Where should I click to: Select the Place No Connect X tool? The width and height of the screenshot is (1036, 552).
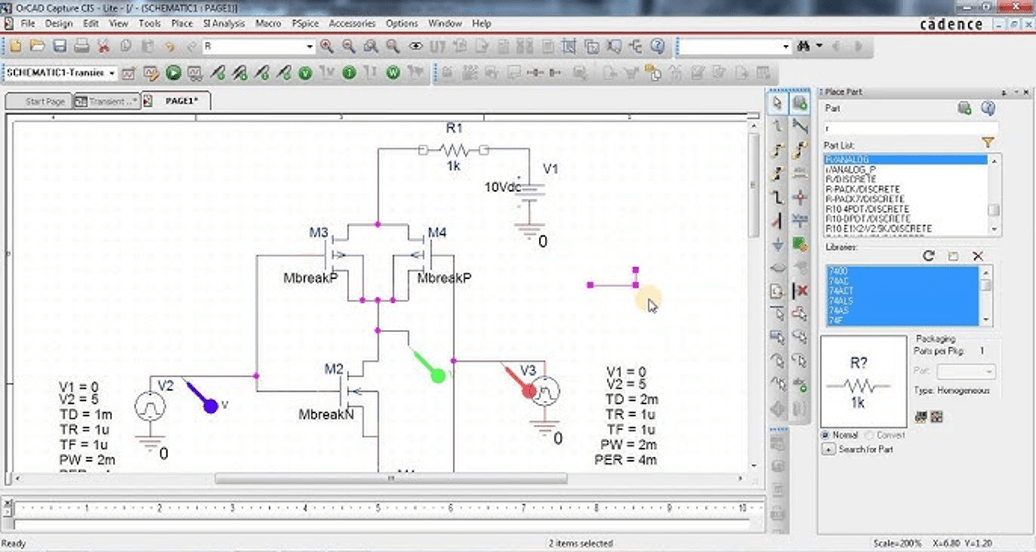click(800, 291)
